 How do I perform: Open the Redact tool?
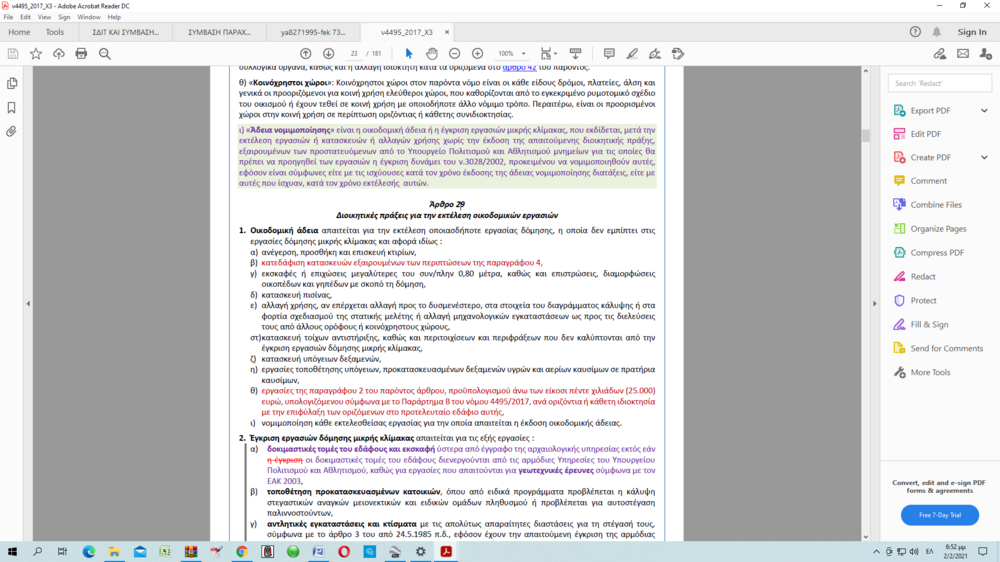coord(922,276)
